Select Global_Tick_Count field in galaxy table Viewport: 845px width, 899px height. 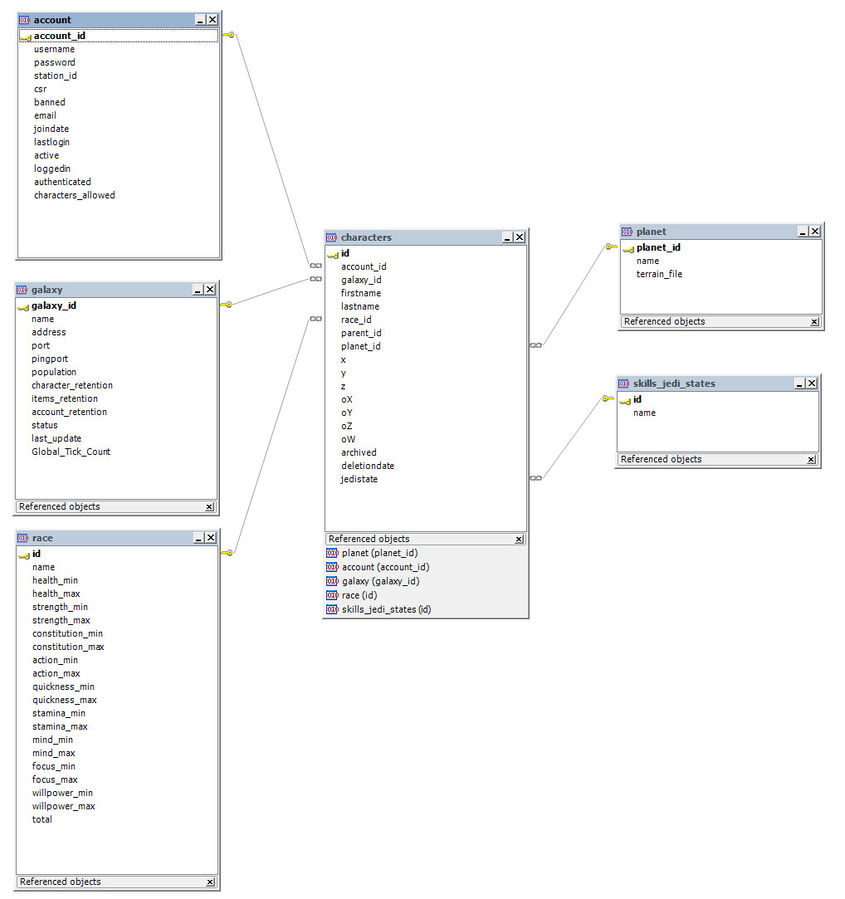(x=71, y=452)
